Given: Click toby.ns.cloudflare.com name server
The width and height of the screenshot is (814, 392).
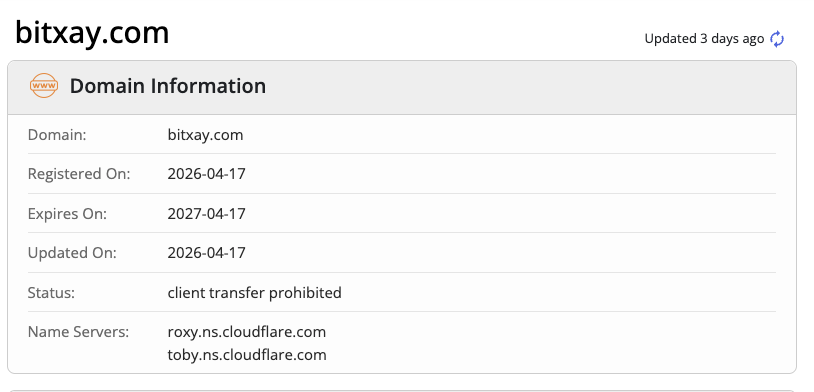Looking at the screenshot, I should (247, 355).
